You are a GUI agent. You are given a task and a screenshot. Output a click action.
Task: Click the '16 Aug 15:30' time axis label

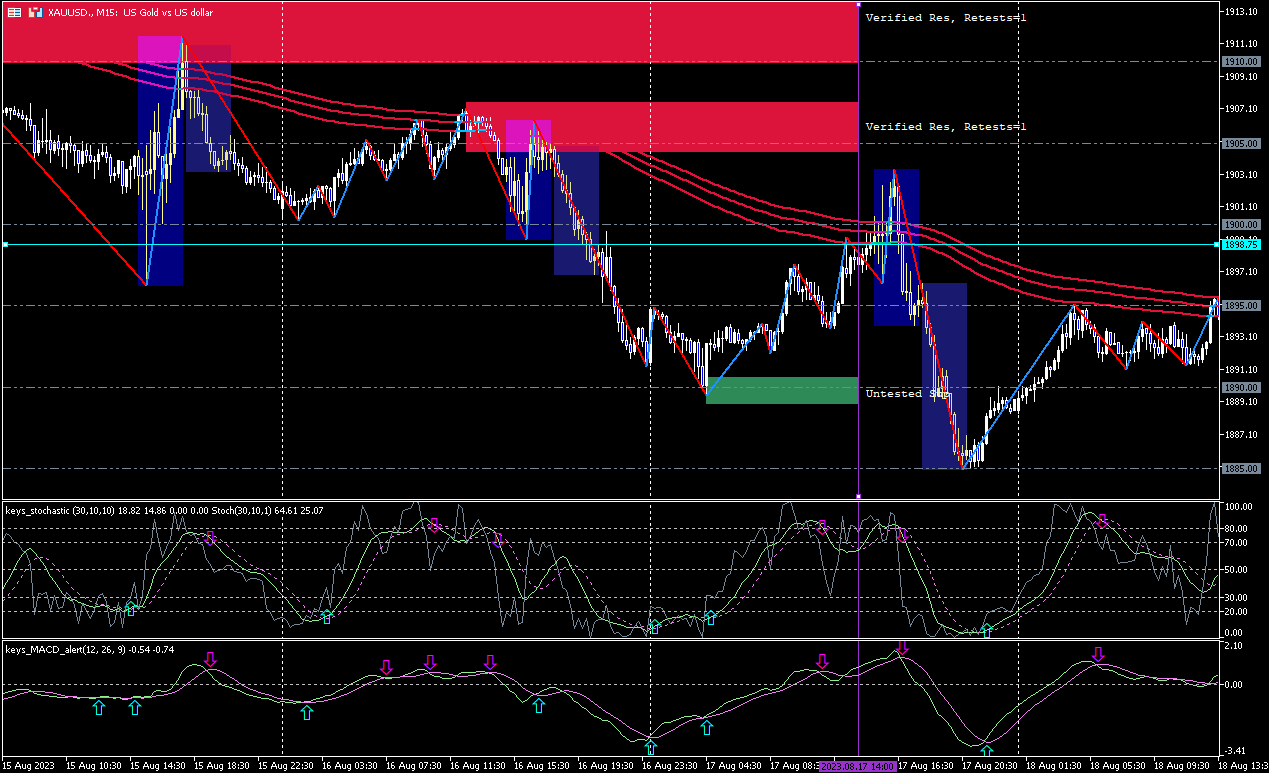(542, 766)
